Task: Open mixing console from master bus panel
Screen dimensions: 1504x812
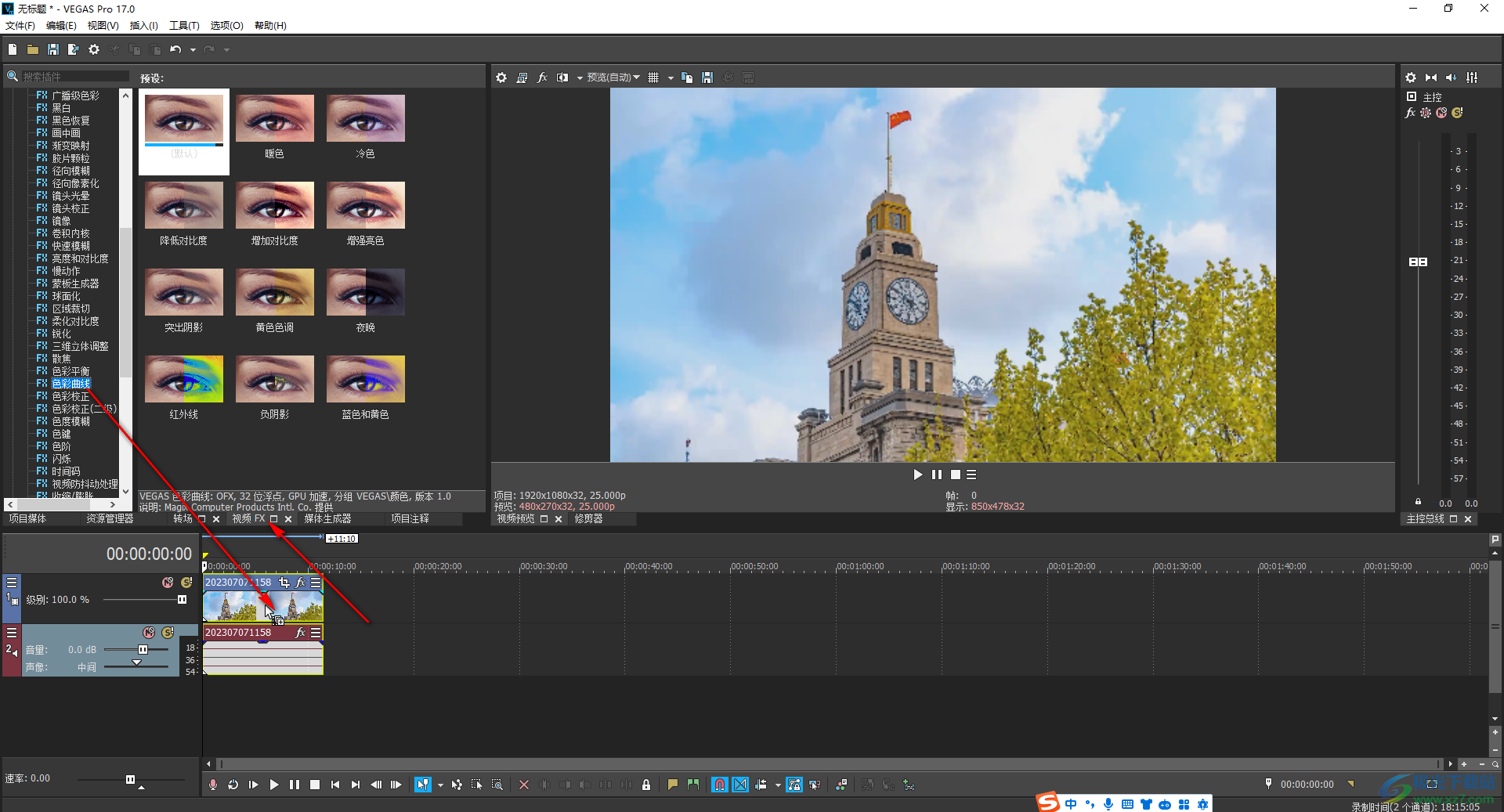Action: click(x=1472, y=78)
